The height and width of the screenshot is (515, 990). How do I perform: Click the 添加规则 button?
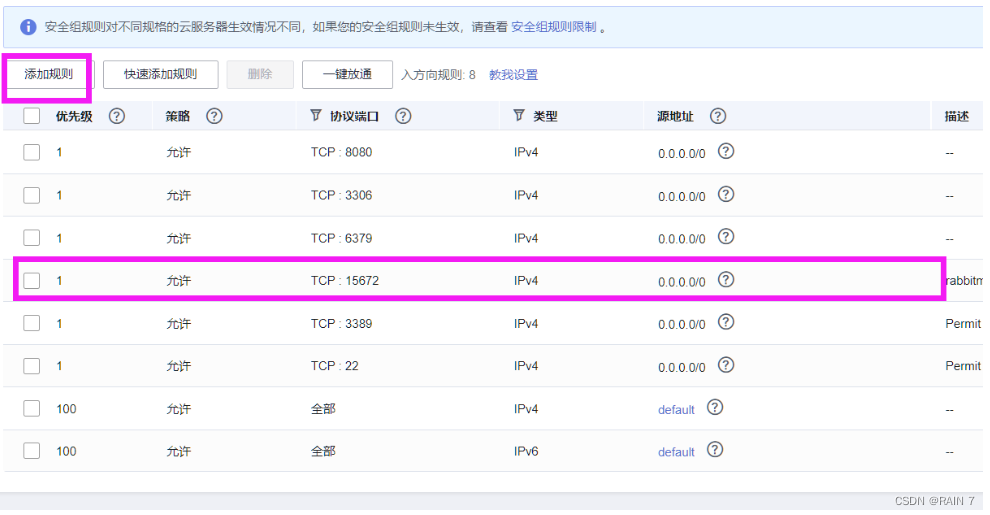[48, 74]
